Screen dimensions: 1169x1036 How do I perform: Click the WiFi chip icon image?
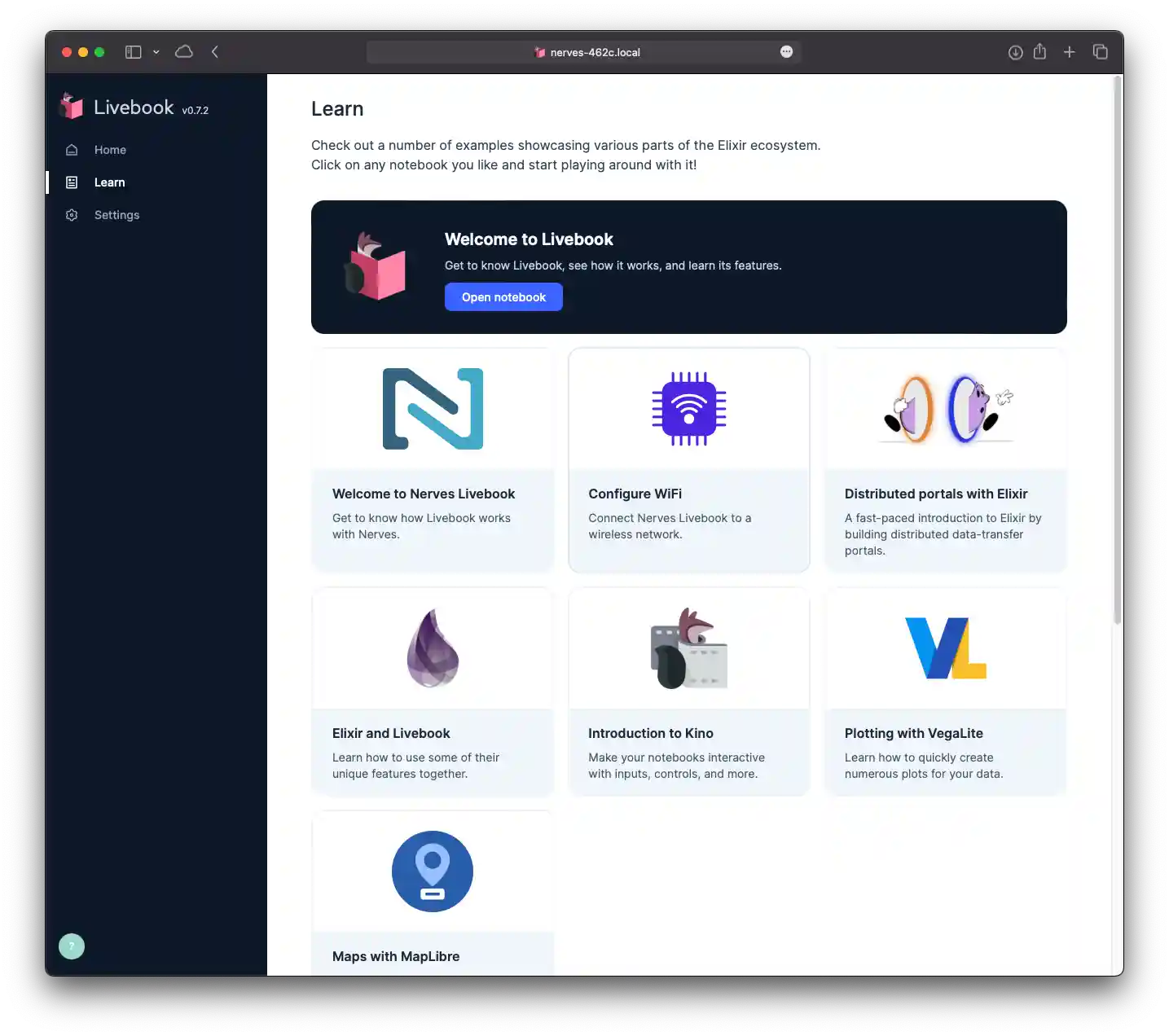click(689, 409)
